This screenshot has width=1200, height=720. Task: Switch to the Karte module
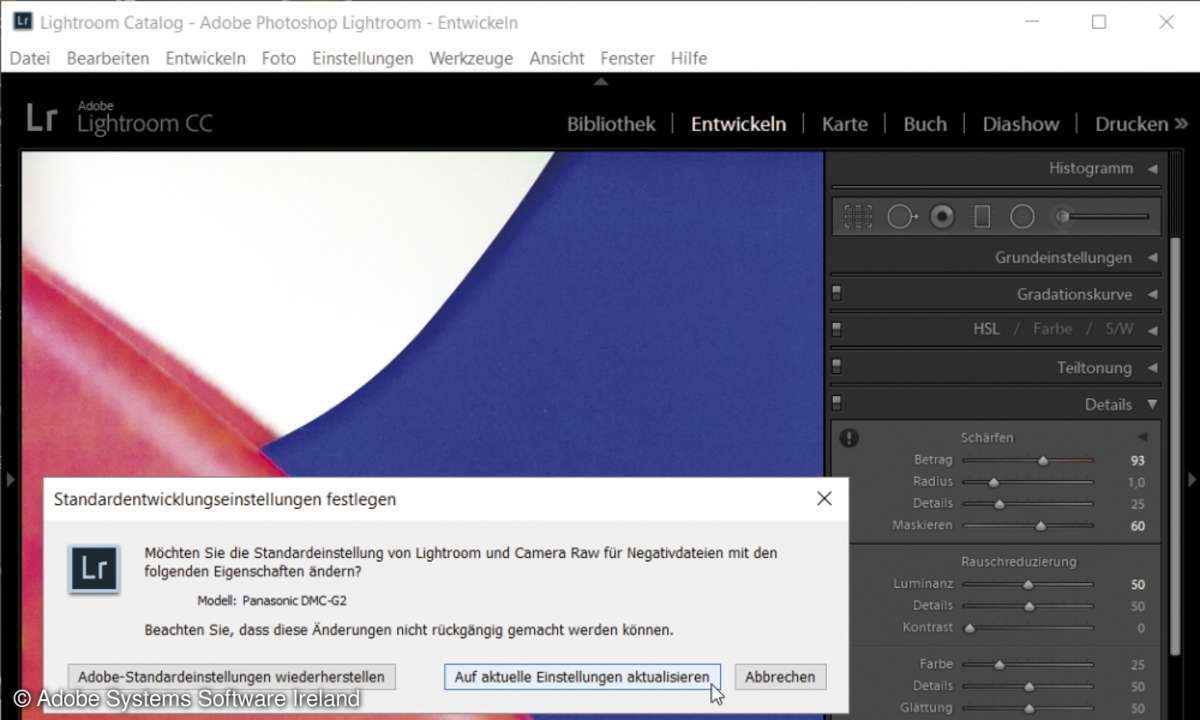point(845,124)
